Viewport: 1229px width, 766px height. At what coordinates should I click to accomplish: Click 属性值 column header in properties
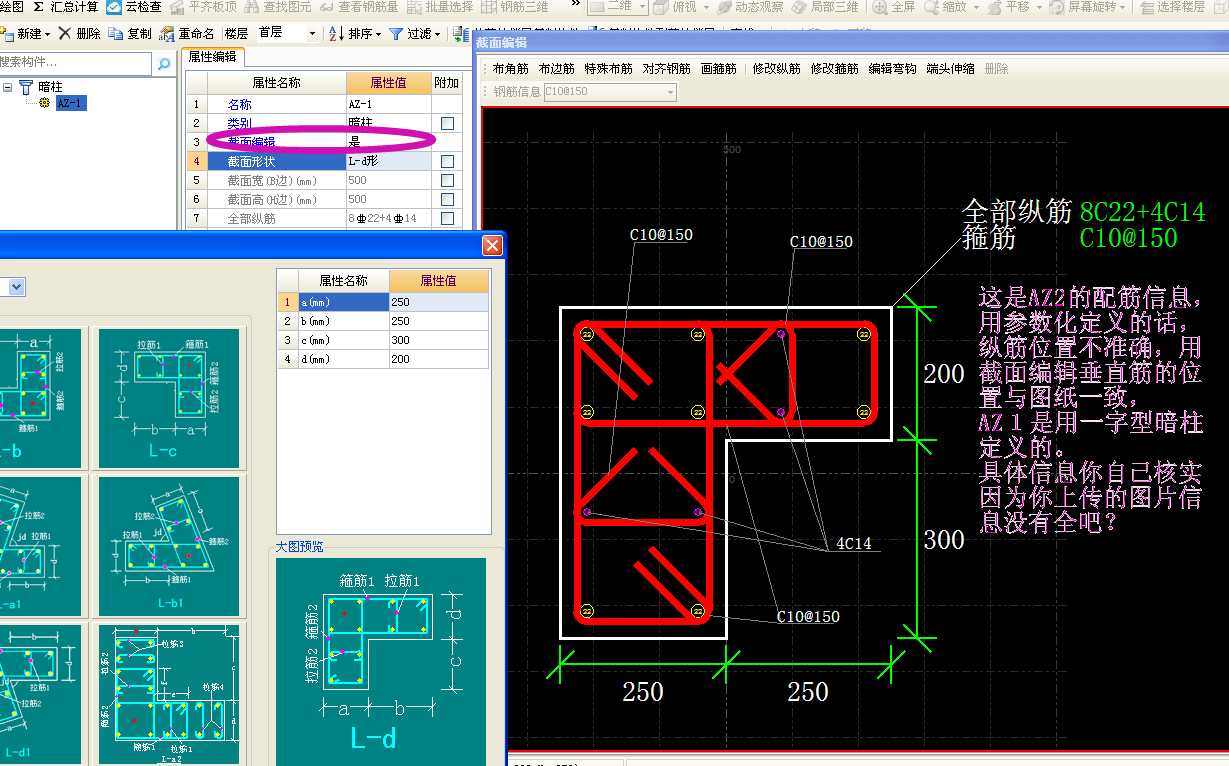coord(389,83)
